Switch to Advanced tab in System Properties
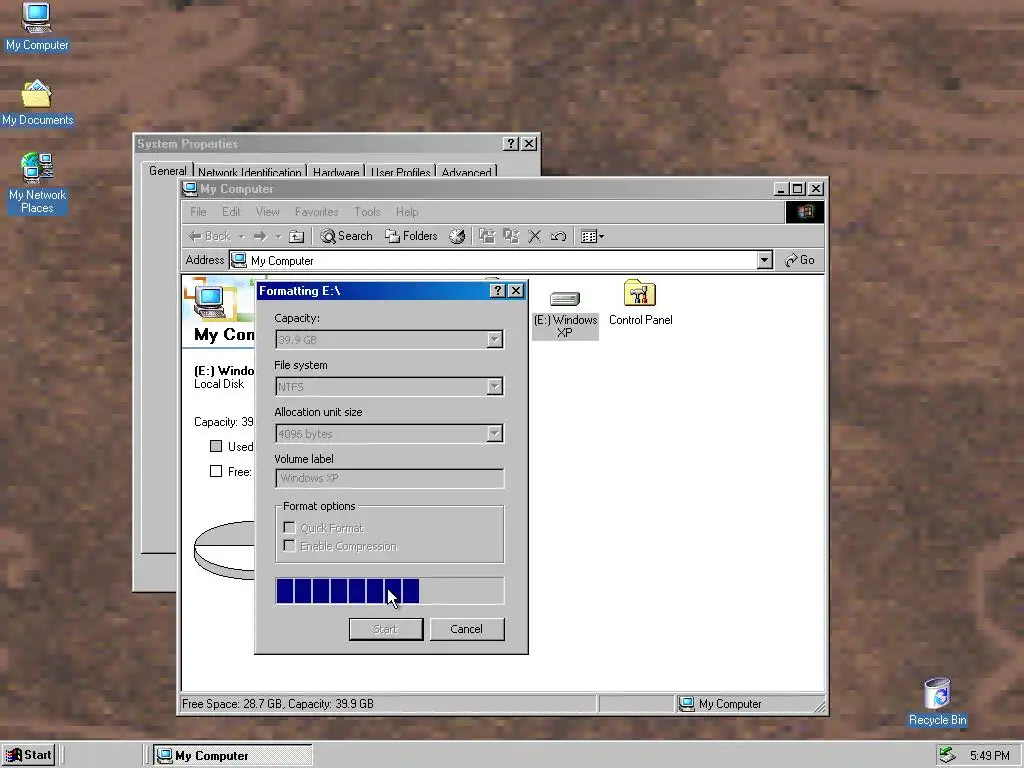 tap(466, 172)
